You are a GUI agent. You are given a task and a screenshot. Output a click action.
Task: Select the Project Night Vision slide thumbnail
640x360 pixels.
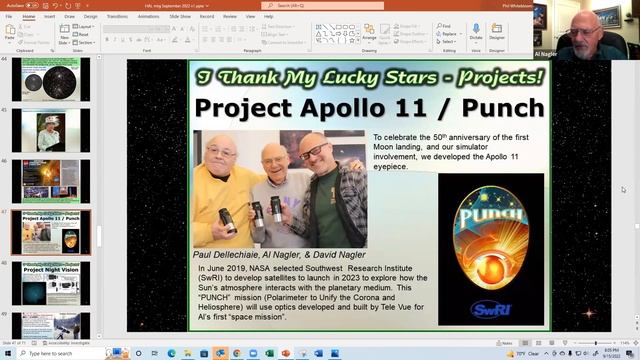[x=51, y=284]
